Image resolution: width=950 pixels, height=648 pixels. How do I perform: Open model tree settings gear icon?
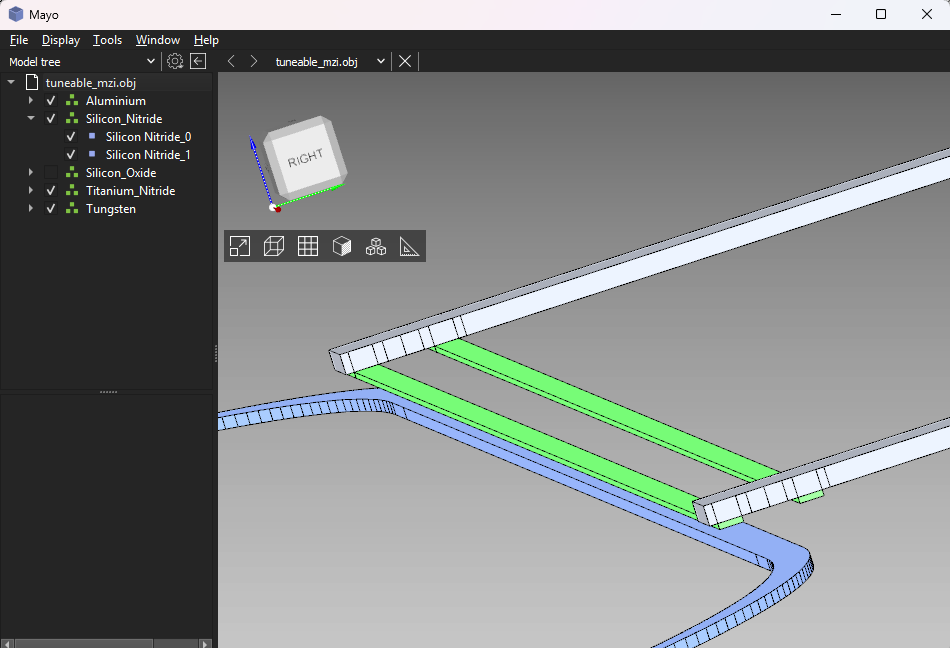click(175, 61)
